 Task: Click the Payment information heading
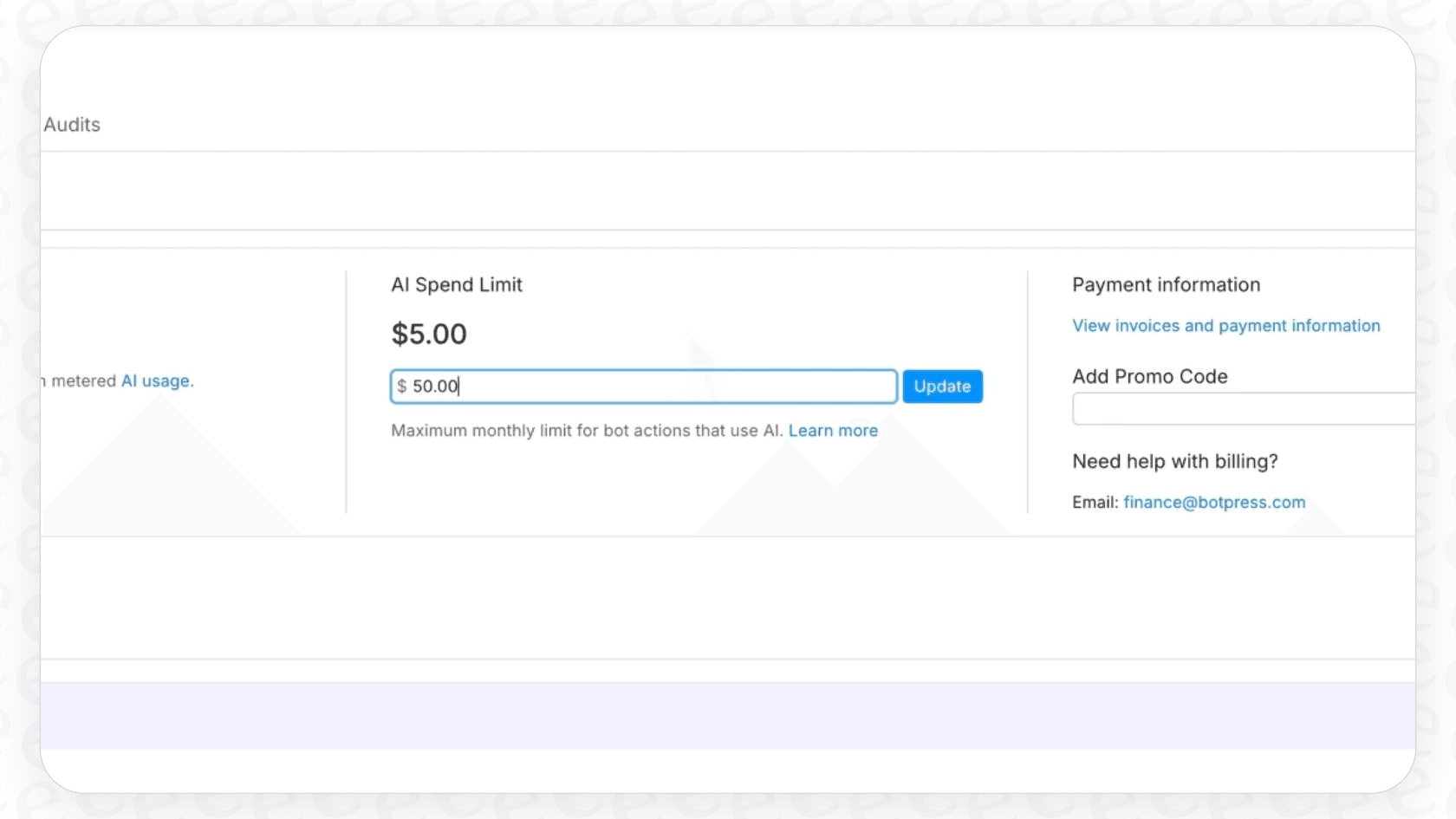point(1165,284)
